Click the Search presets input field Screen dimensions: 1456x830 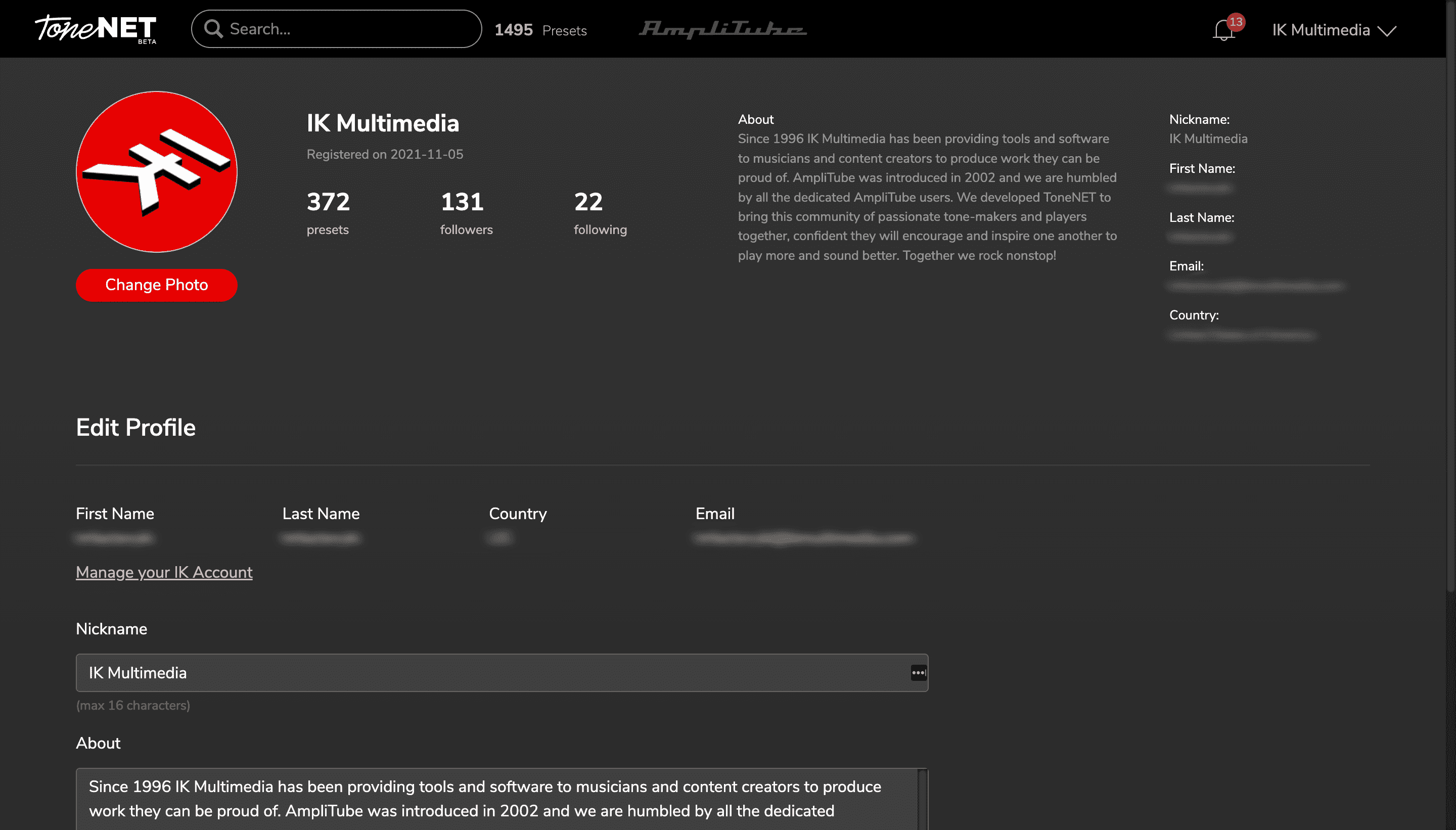coord(348,29)
